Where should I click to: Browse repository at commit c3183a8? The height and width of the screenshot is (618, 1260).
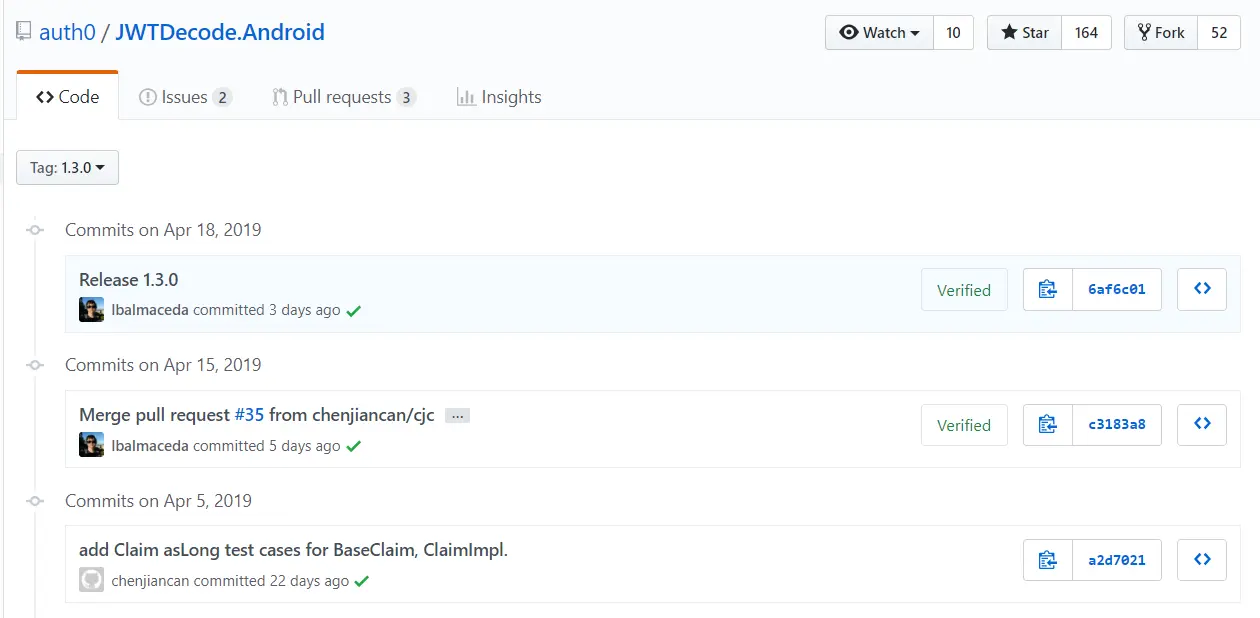pyautogui.click(x=1202, y=424)
